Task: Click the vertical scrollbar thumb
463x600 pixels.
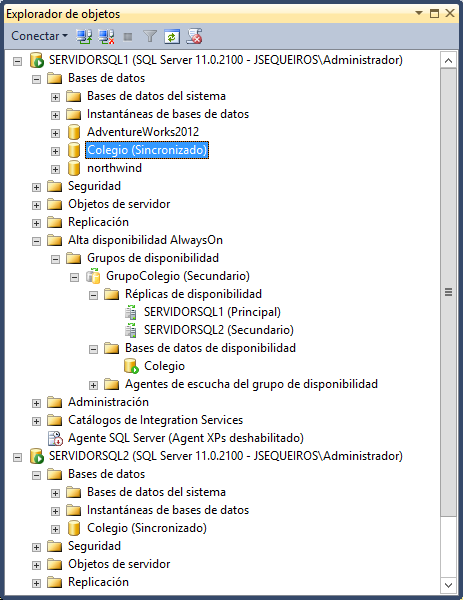Action: point(448,292)
